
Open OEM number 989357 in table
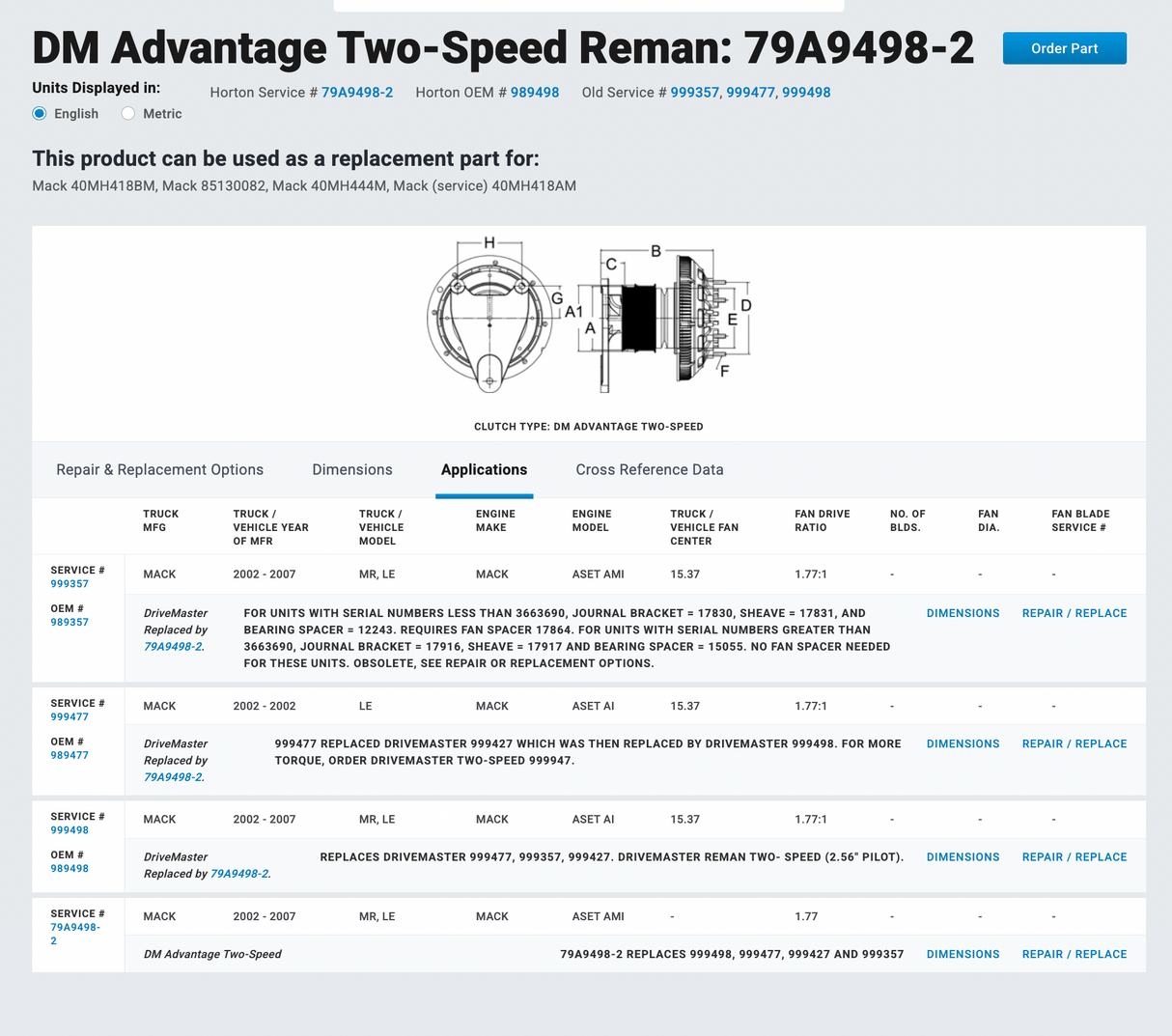70,623
